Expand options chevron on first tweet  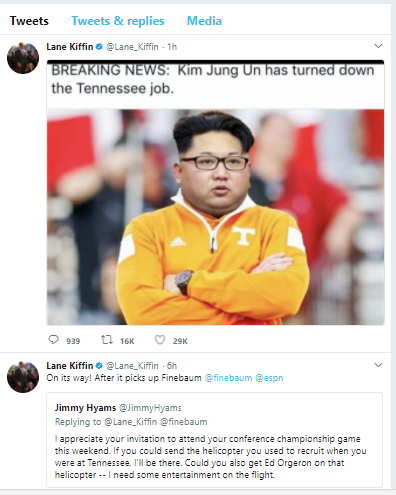[x=378, y=46]
